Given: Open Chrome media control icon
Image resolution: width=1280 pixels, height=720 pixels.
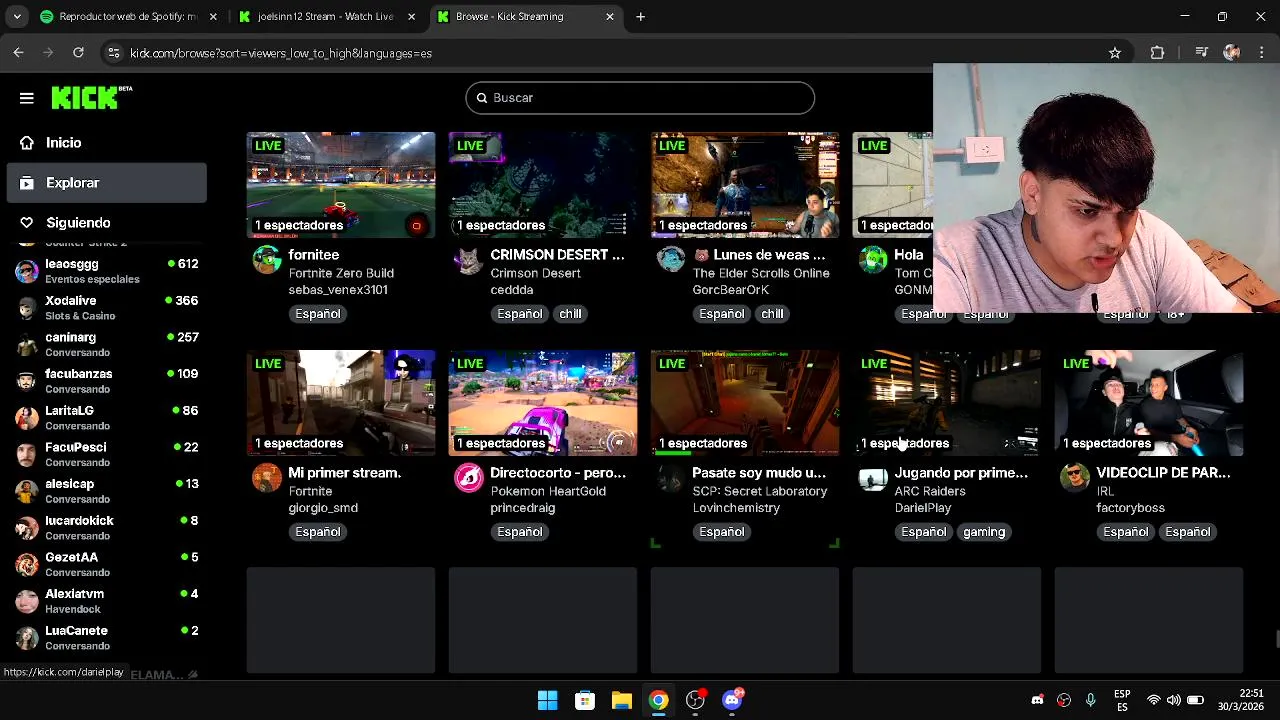Looking at the screenshot, I should 1202,53.
